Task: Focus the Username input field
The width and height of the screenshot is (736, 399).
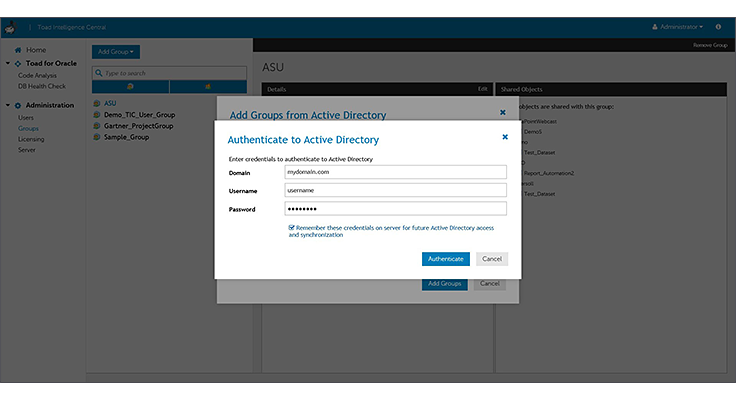Action: [395, 190]
